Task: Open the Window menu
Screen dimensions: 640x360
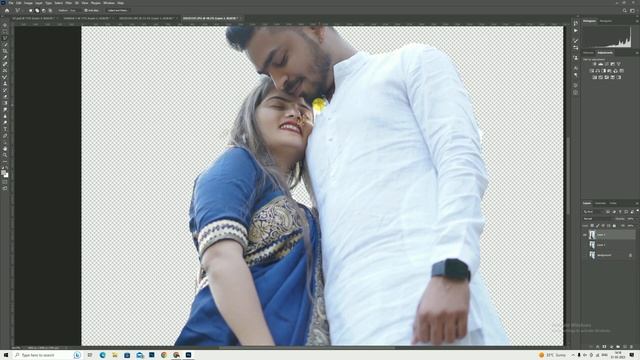Action: (x=109, y=3)
